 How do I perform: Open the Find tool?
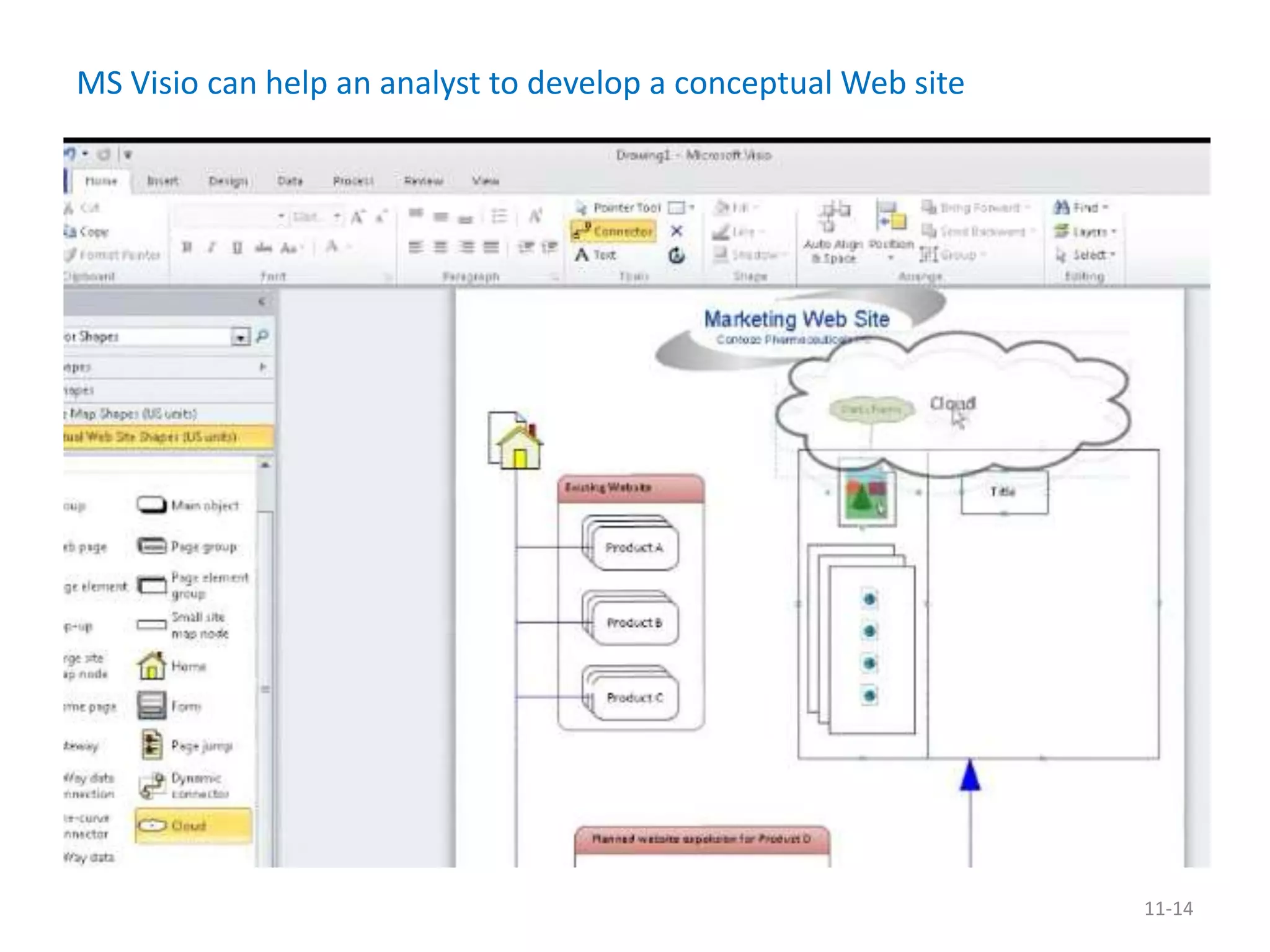coord(1081,208)
